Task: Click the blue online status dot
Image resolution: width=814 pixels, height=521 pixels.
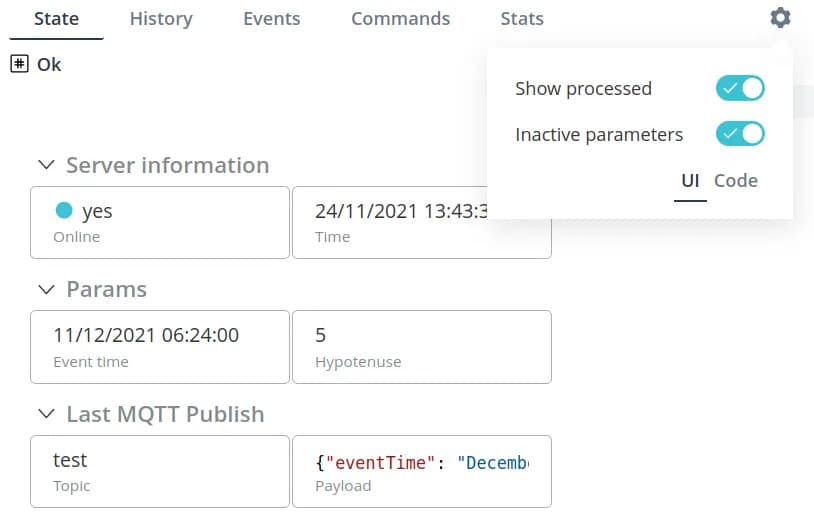Action: [x=64, y=210]
